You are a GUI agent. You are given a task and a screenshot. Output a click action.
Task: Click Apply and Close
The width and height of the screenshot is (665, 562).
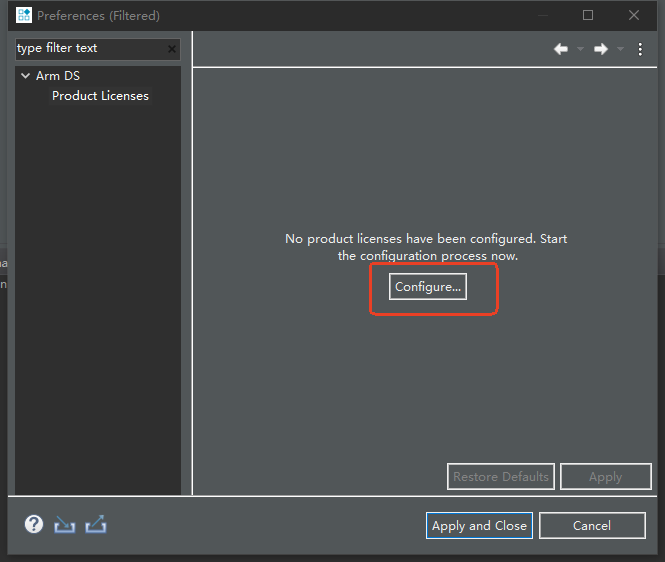point(479,526)
